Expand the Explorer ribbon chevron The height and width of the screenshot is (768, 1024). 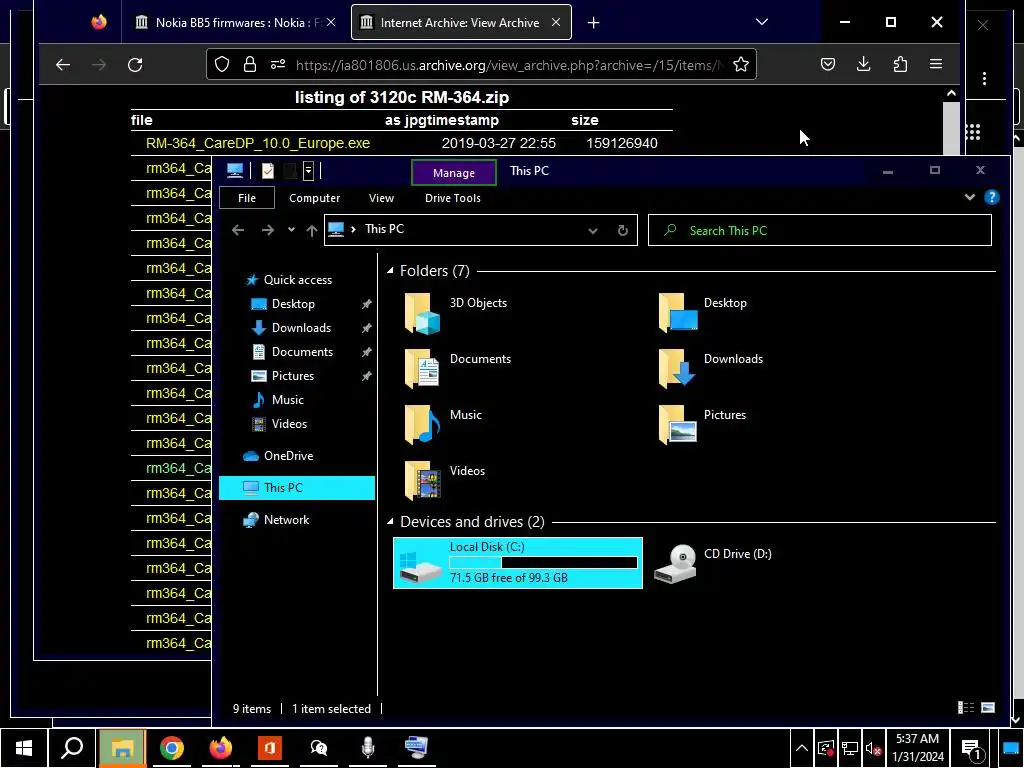pos(970,197)
